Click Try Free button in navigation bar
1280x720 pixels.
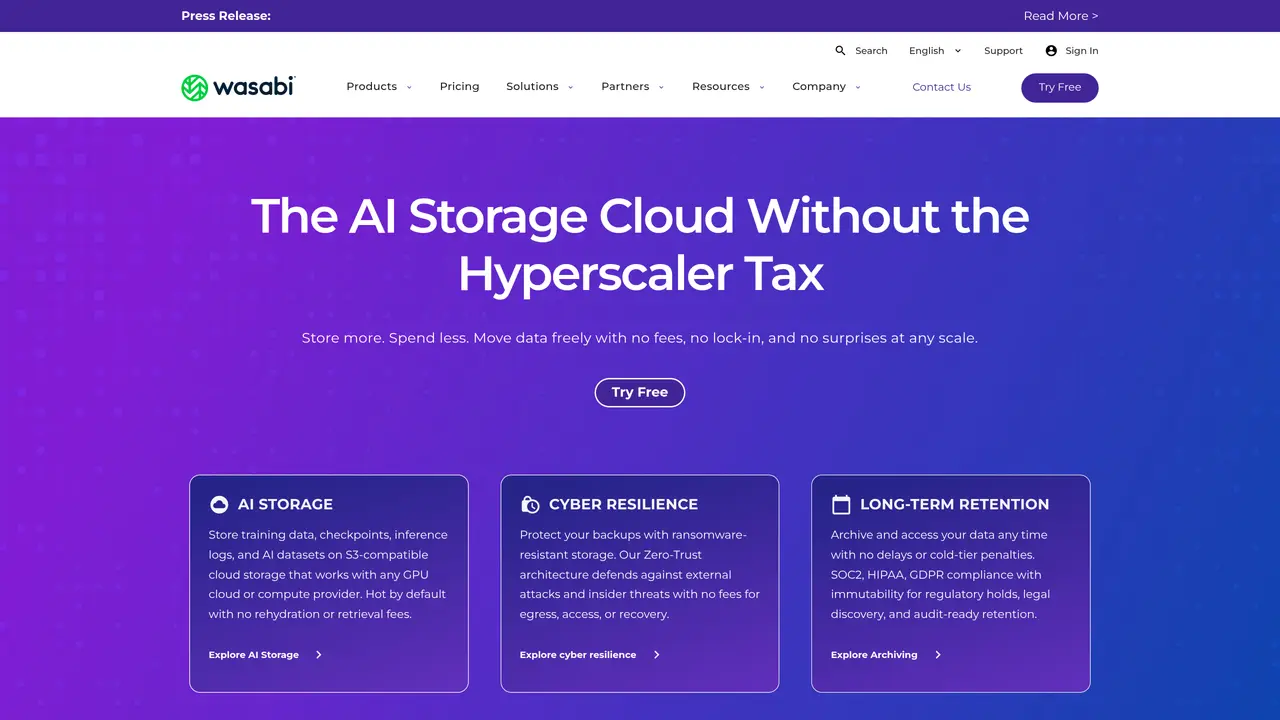[1060, 88]
